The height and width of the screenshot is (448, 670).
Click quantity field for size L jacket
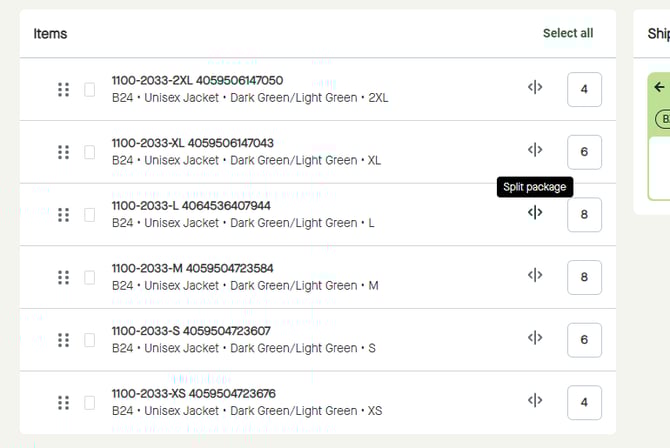(x=584, y=215)
